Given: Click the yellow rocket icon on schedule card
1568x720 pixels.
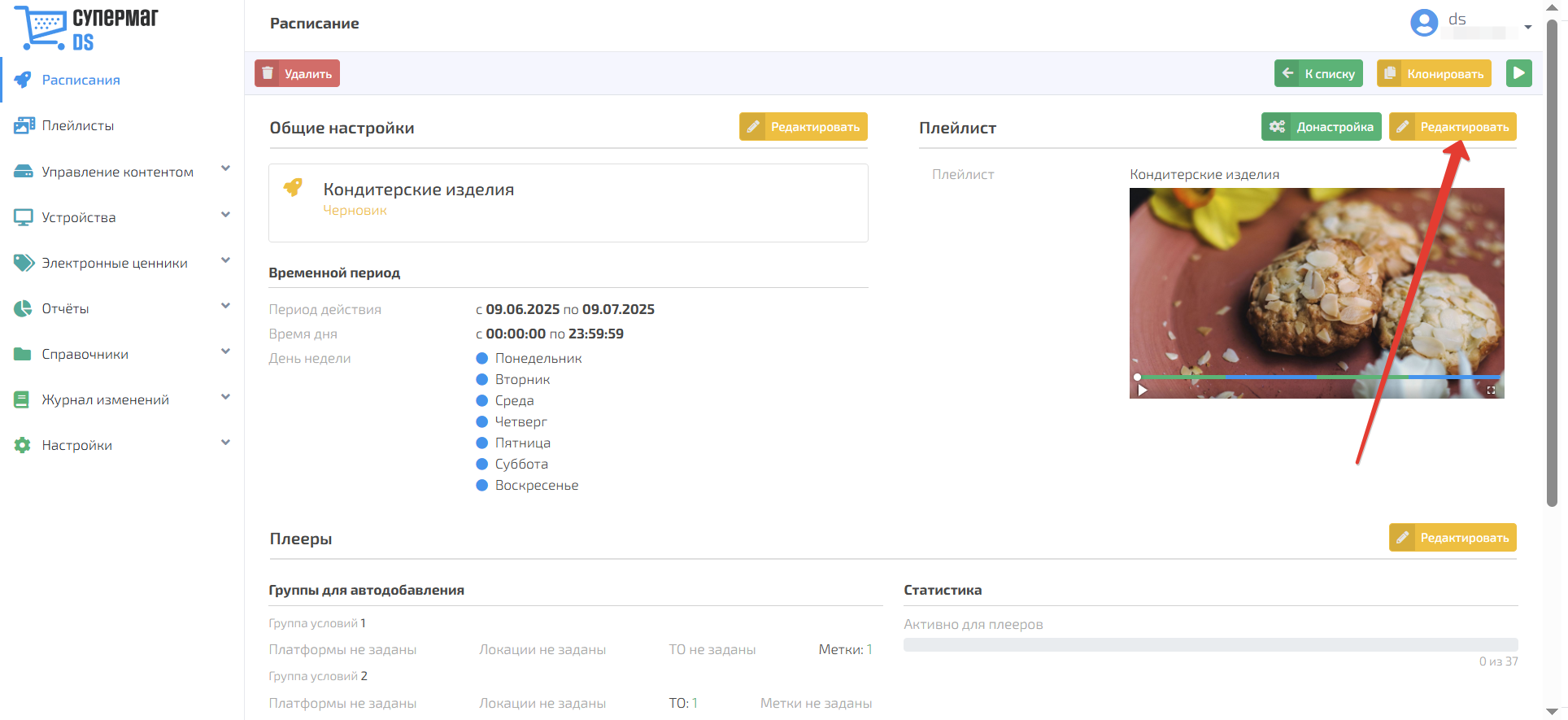Looking at the screenshot, I should [293, 187].
